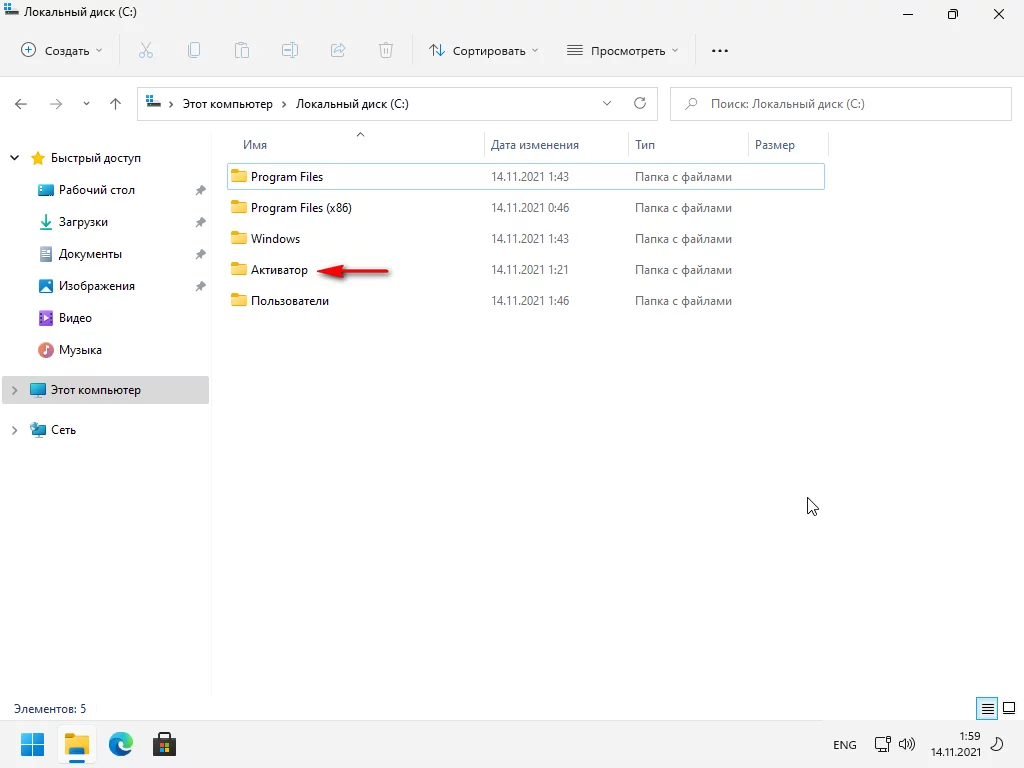Go back with the left arrow
The height and width of the screenshot is (768, 1024).
[21, 104]
